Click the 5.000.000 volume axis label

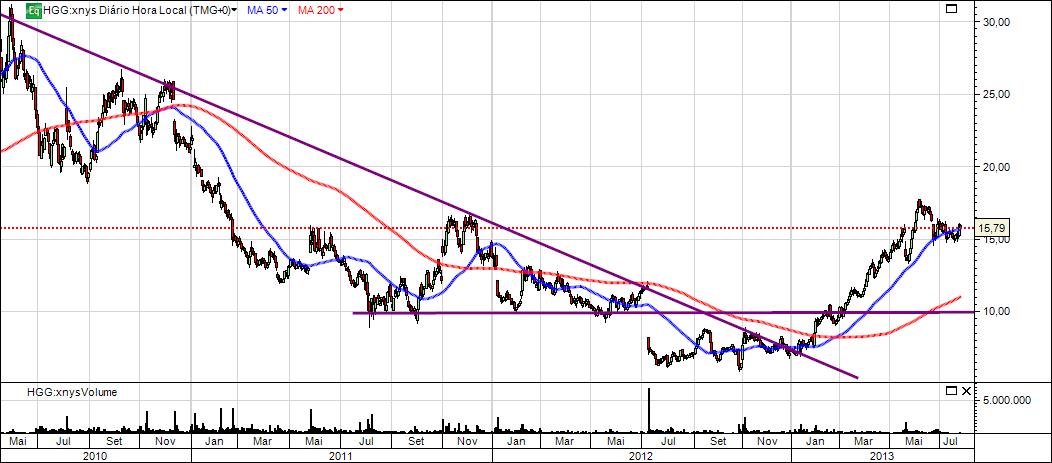tap(1005, 401)
